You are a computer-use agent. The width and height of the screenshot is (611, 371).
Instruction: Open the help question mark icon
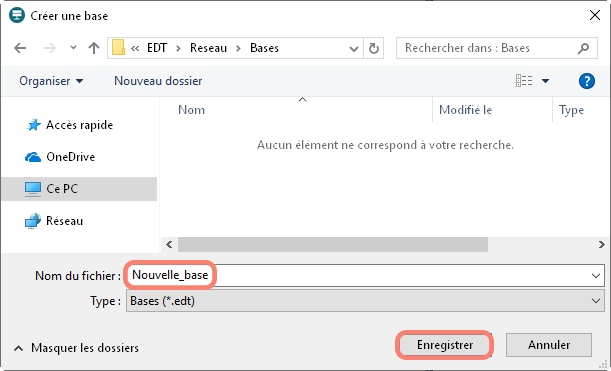point(586,81)
